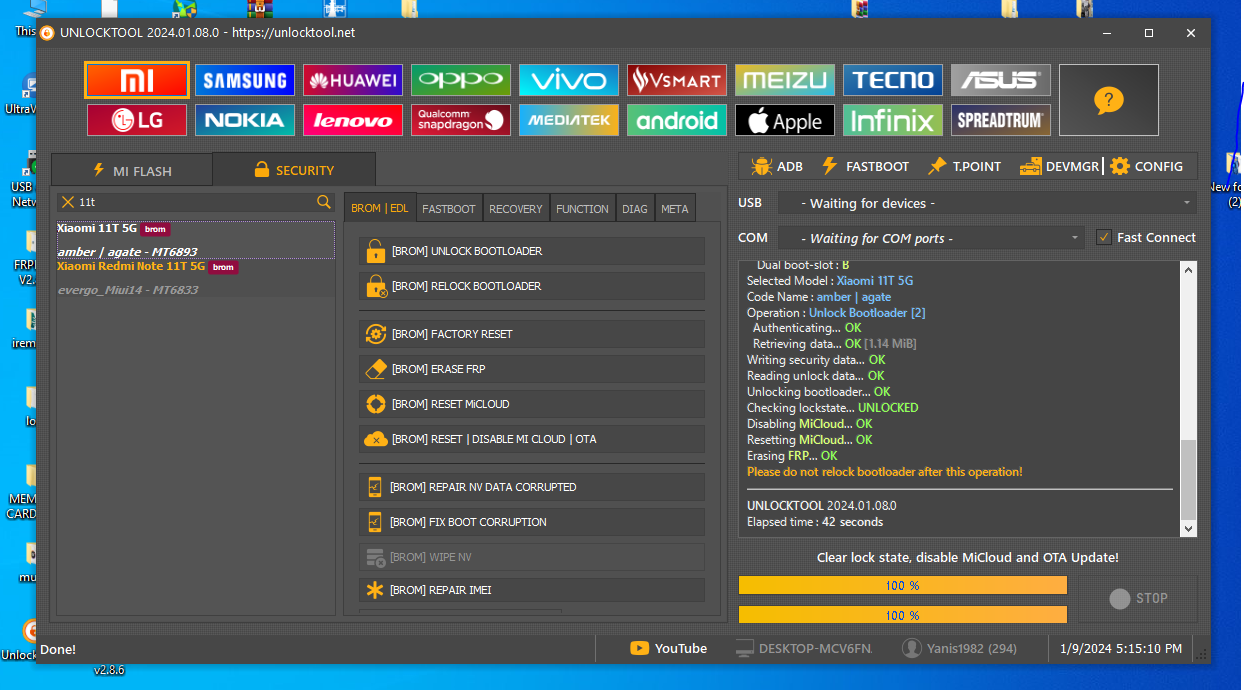This screenshot has height=690, width=1244.
Task: Click the ADB toolbar button
Action: (777, 166)
